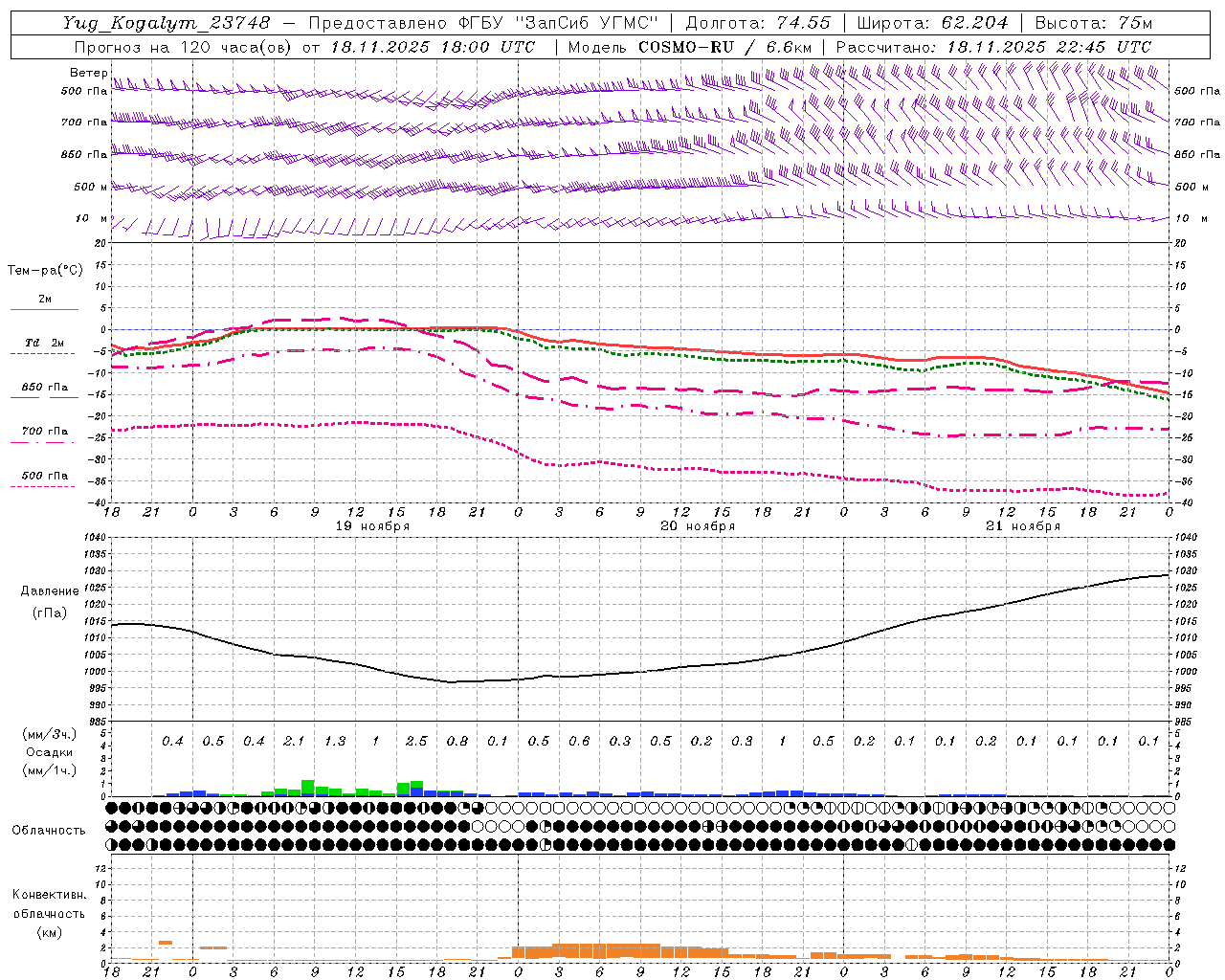Image resolution: width=1225 pixels, height=980 pixels.
Task: Click the 2м temperature legend entry
Action: 45,300
